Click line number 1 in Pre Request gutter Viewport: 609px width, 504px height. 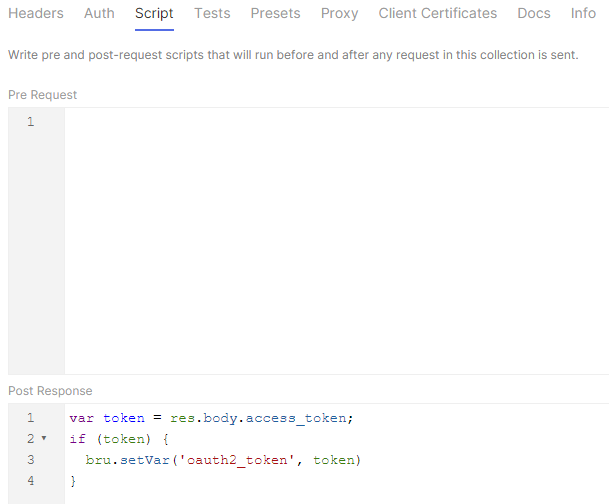pos(30,122)
